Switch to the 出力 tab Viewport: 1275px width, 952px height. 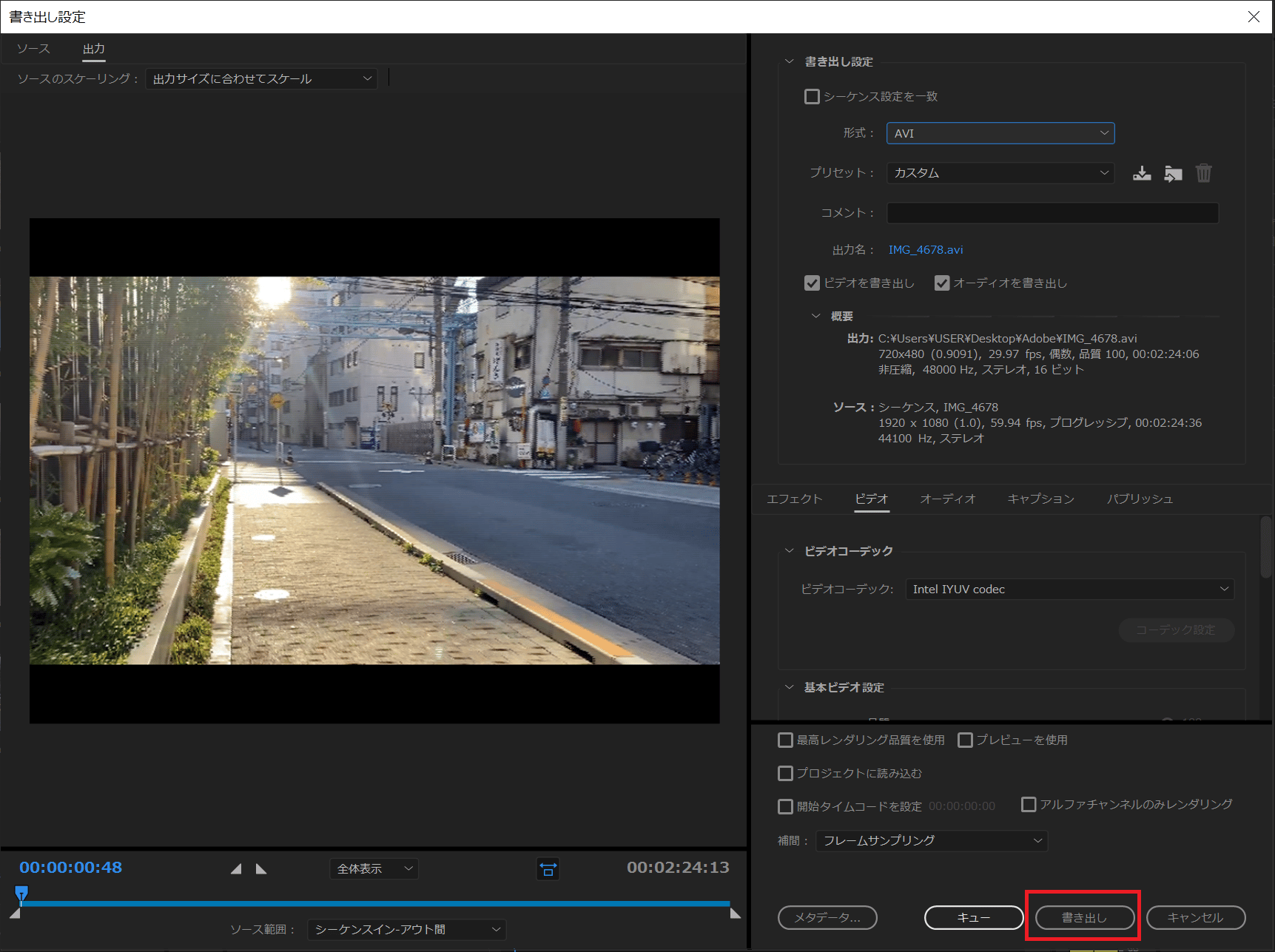[94, 49]
